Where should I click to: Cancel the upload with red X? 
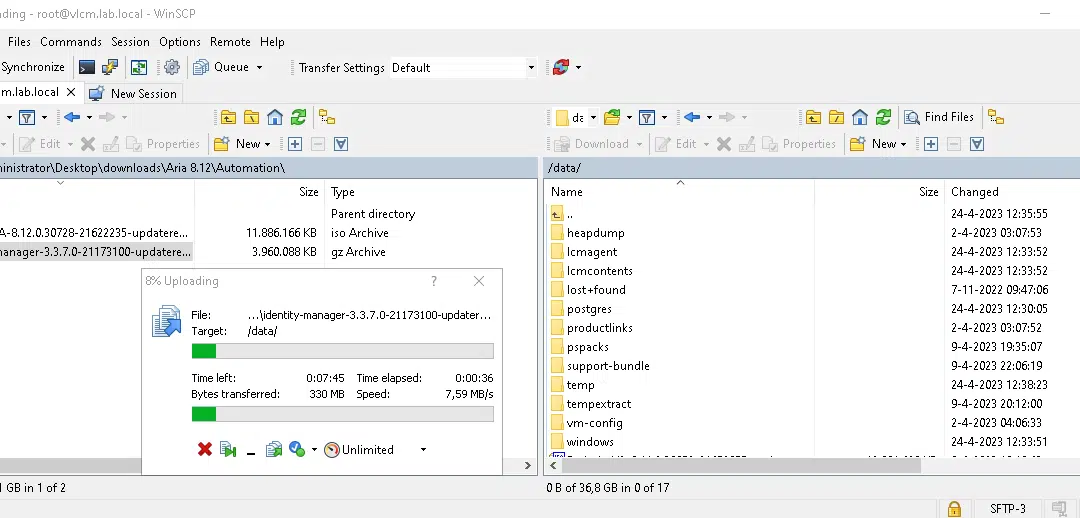tap(205, 450)
